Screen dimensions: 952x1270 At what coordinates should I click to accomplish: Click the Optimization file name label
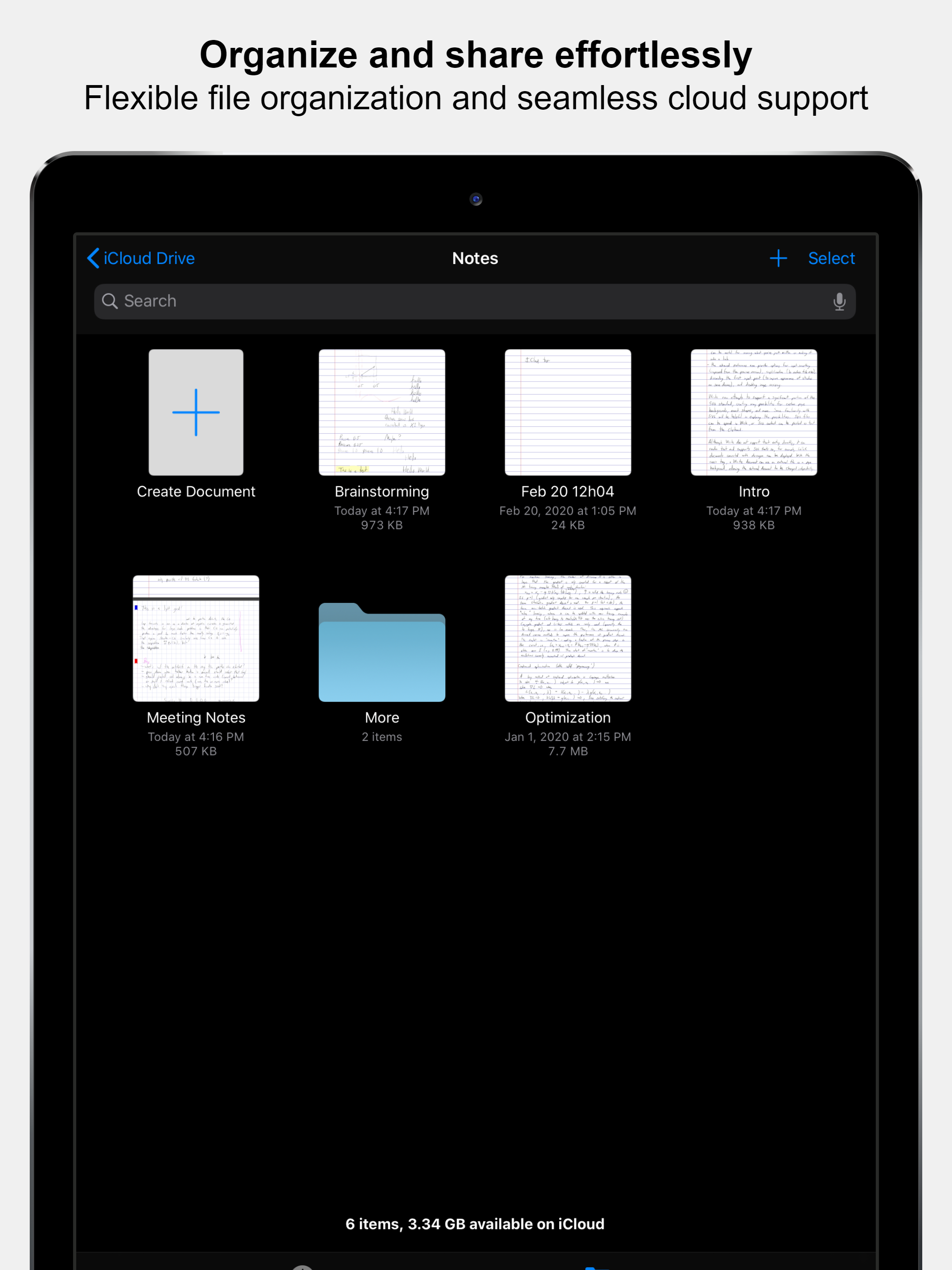click(x=567, y=718)
